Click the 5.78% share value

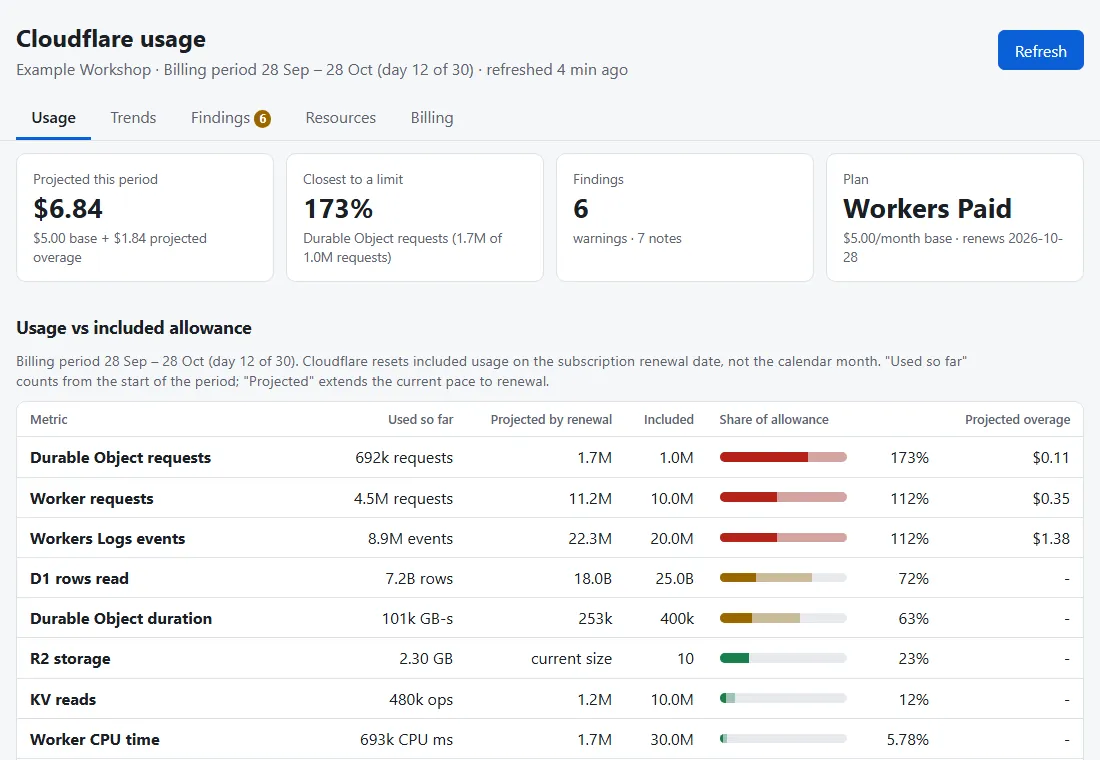(x=908, y=739)
